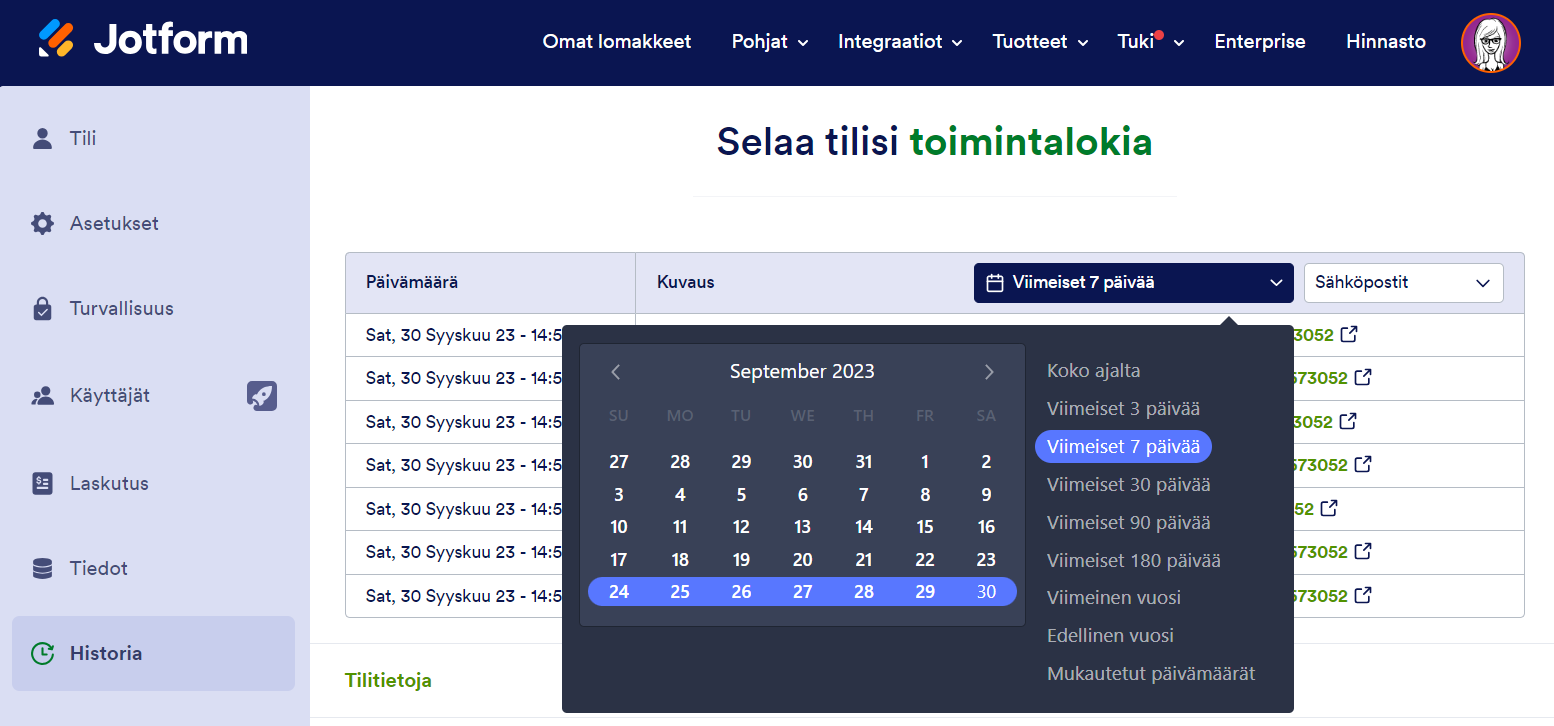Open the Hinnasto pricing link
Screen dimensions: 1554x726
[x=1385, y=42]
